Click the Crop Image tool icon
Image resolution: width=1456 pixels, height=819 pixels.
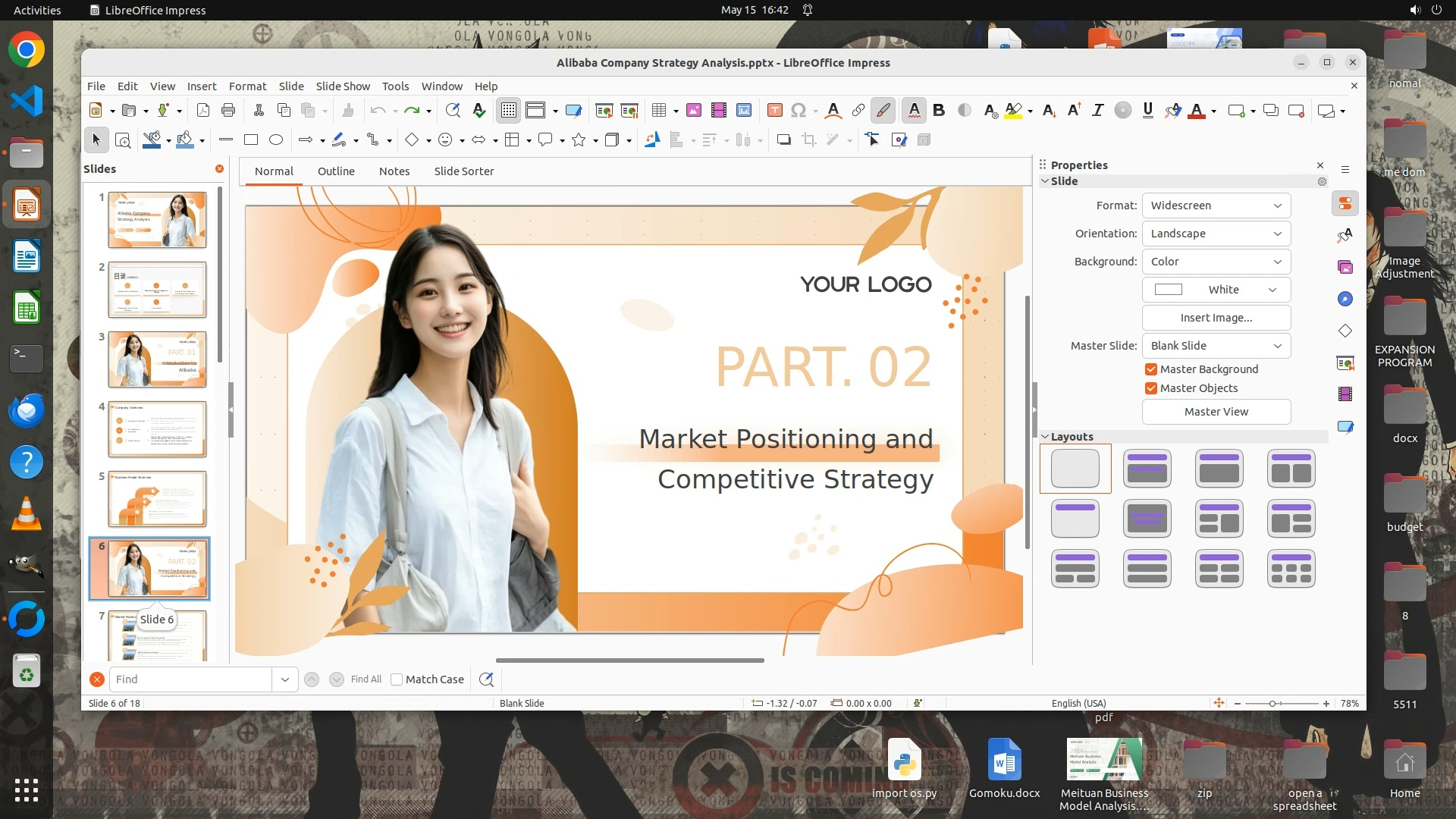809,140
